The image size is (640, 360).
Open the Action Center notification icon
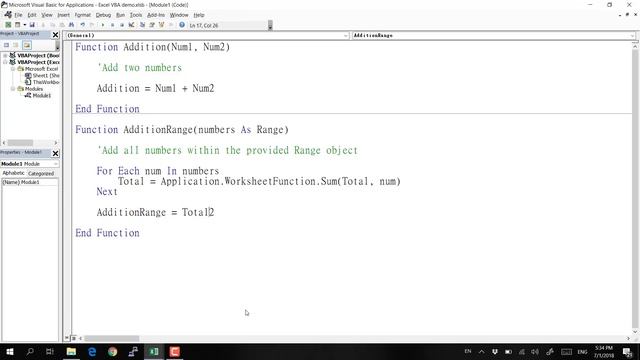[x=627, y=351]
